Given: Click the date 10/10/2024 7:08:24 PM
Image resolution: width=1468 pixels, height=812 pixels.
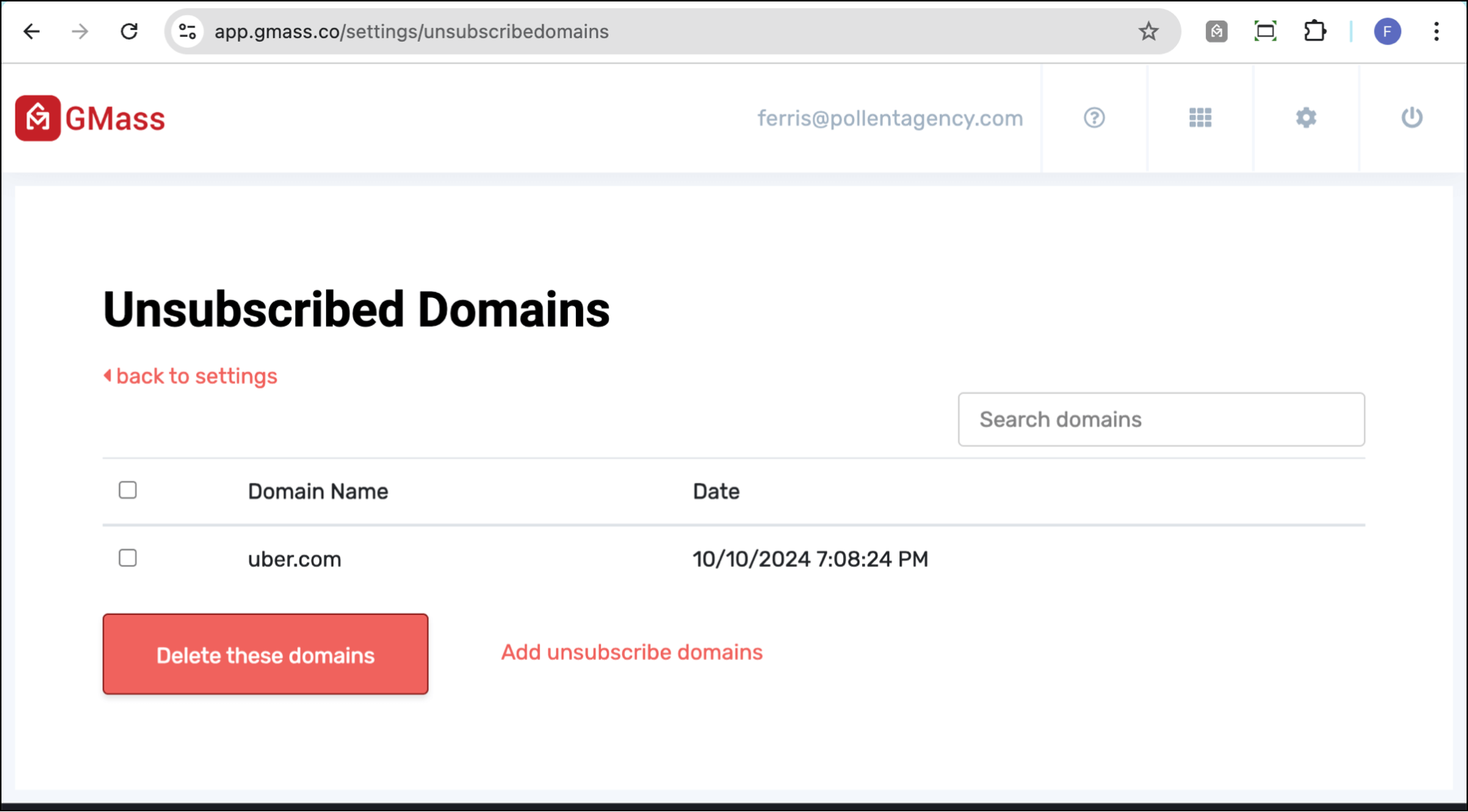Looking at the screenshot, I should [810, 559].
